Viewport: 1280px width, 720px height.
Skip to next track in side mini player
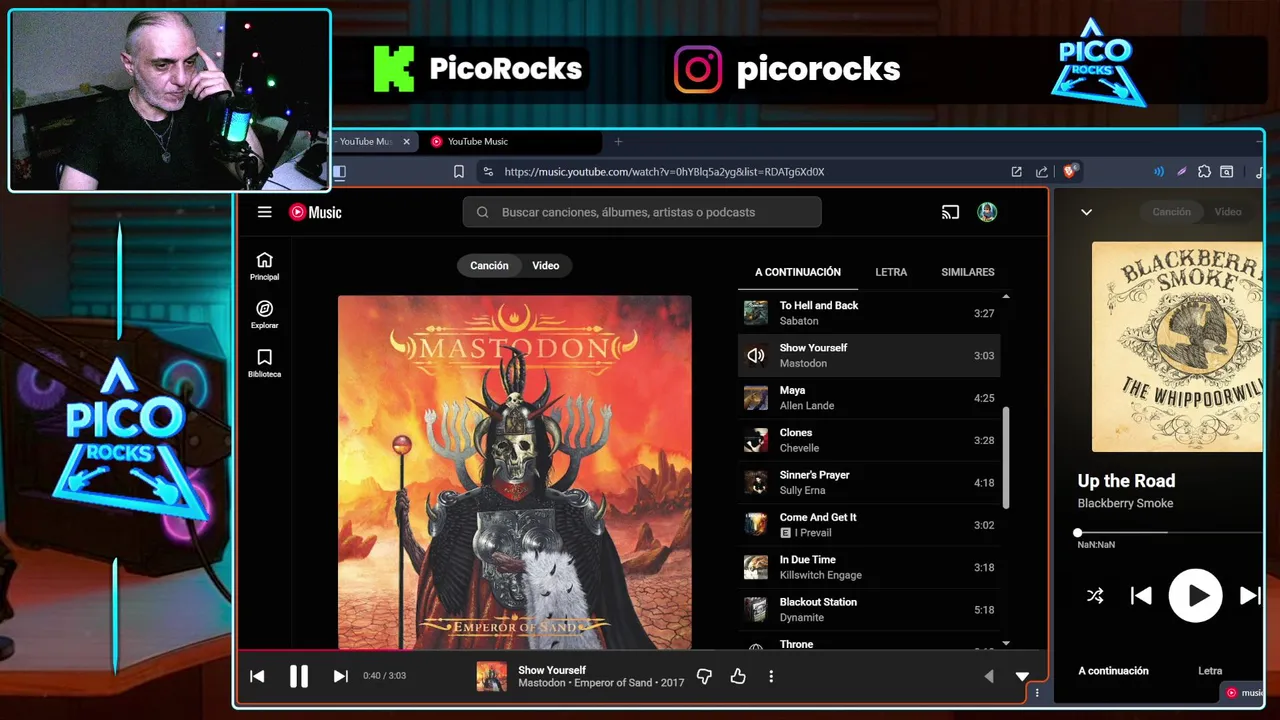[x=1250, y=596]
